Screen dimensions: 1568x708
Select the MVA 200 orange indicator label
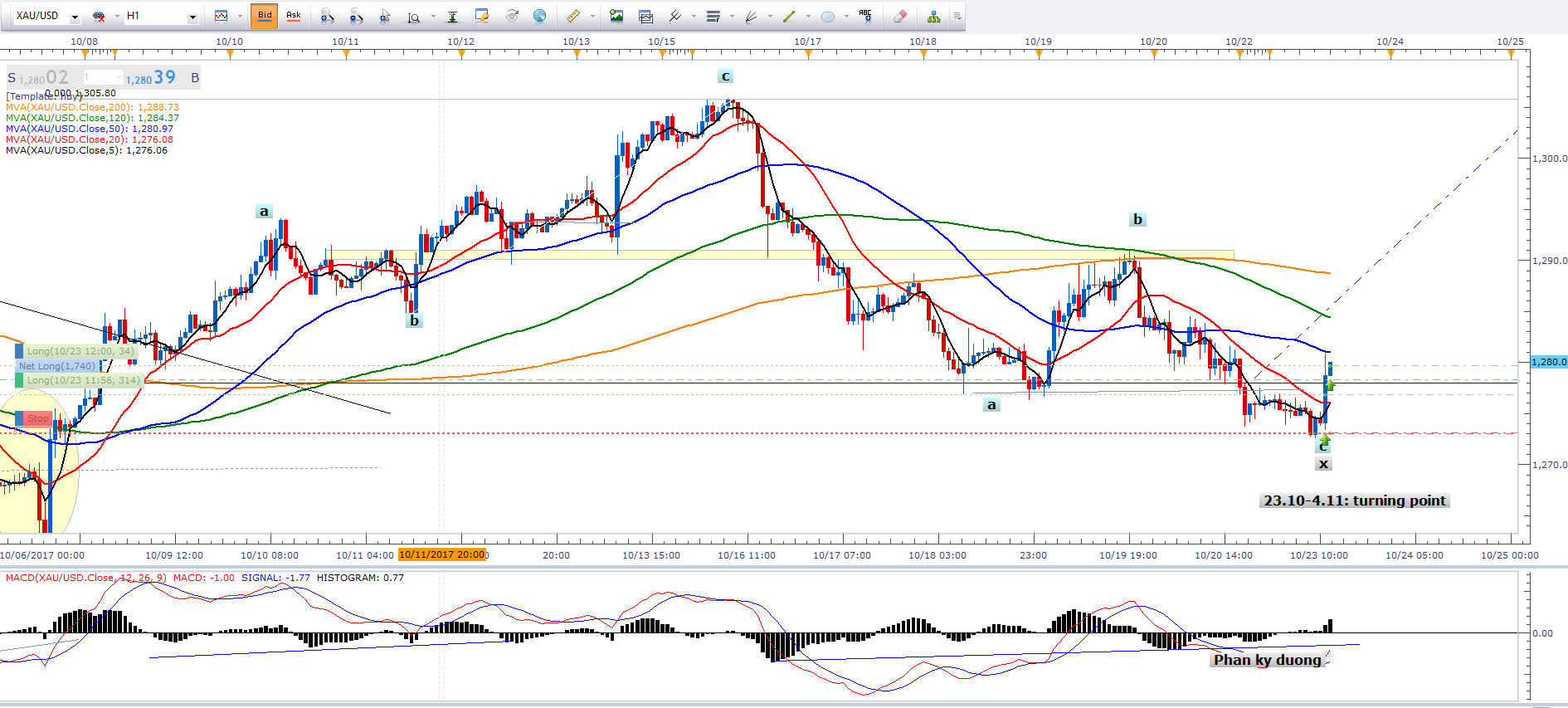pyautogui.click(x=92, y=107)
